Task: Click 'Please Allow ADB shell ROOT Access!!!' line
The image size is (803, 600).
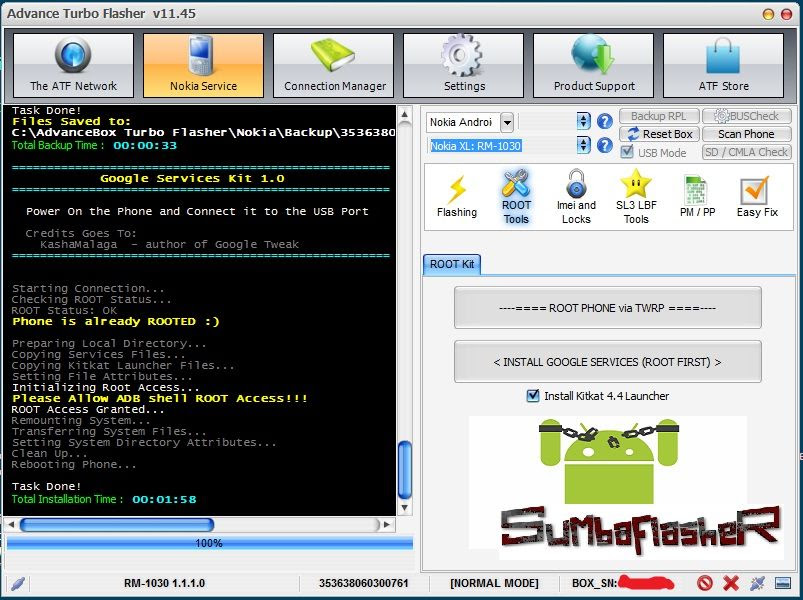Action: click(x=160, y=398)
